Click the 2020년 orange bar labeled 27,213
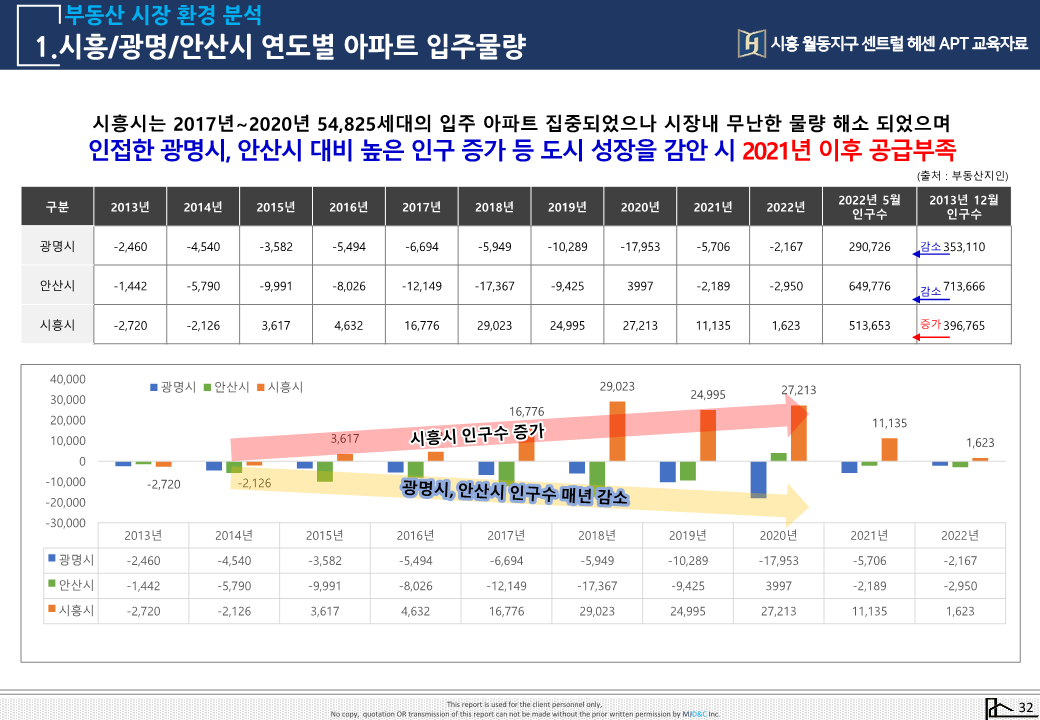 tap(799, 433)
